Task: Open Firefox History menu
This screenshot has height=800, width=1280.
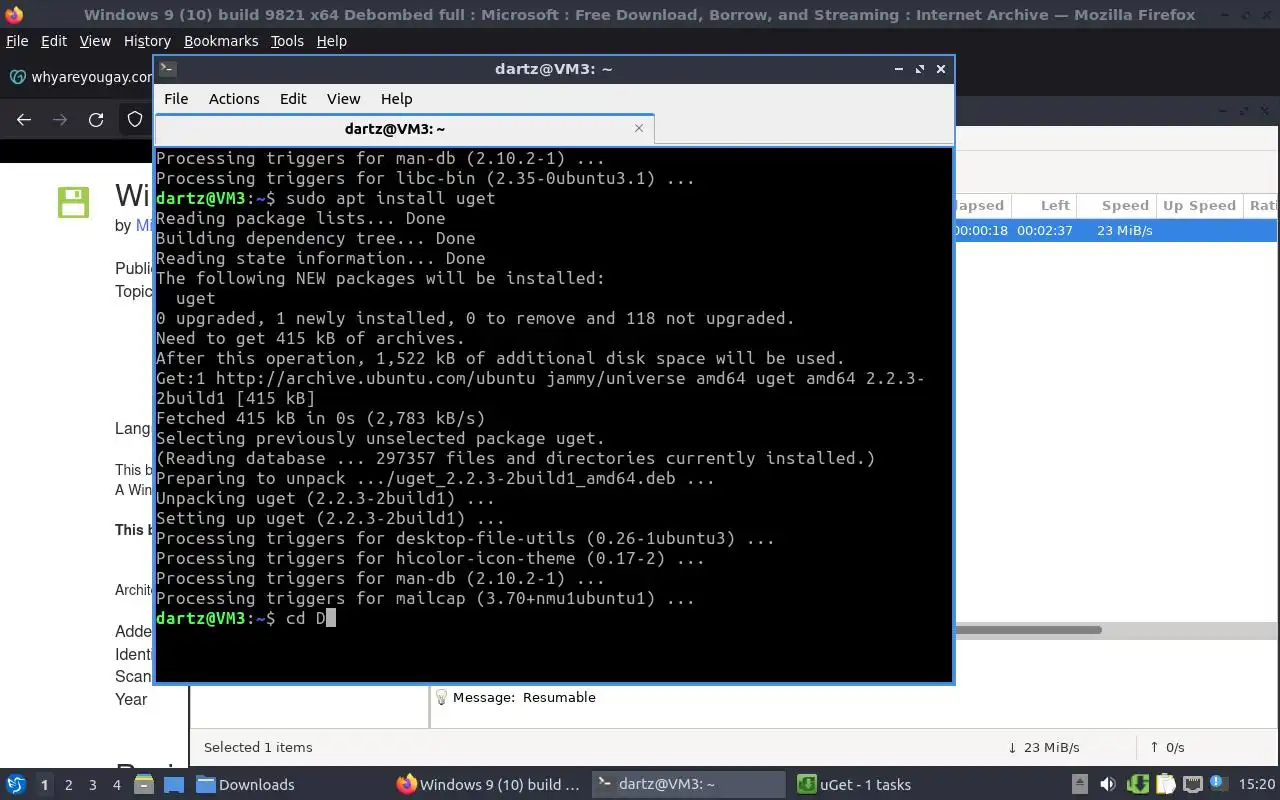Action: pos(147,41)
